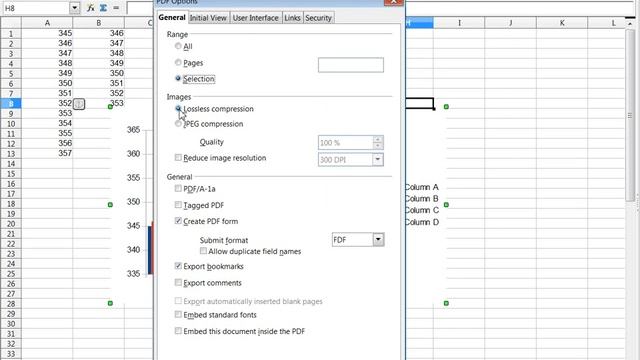This screenshot has height=360, width=640.
Task: Click cell A8 containing 352
Action: (x=47, y=103)
